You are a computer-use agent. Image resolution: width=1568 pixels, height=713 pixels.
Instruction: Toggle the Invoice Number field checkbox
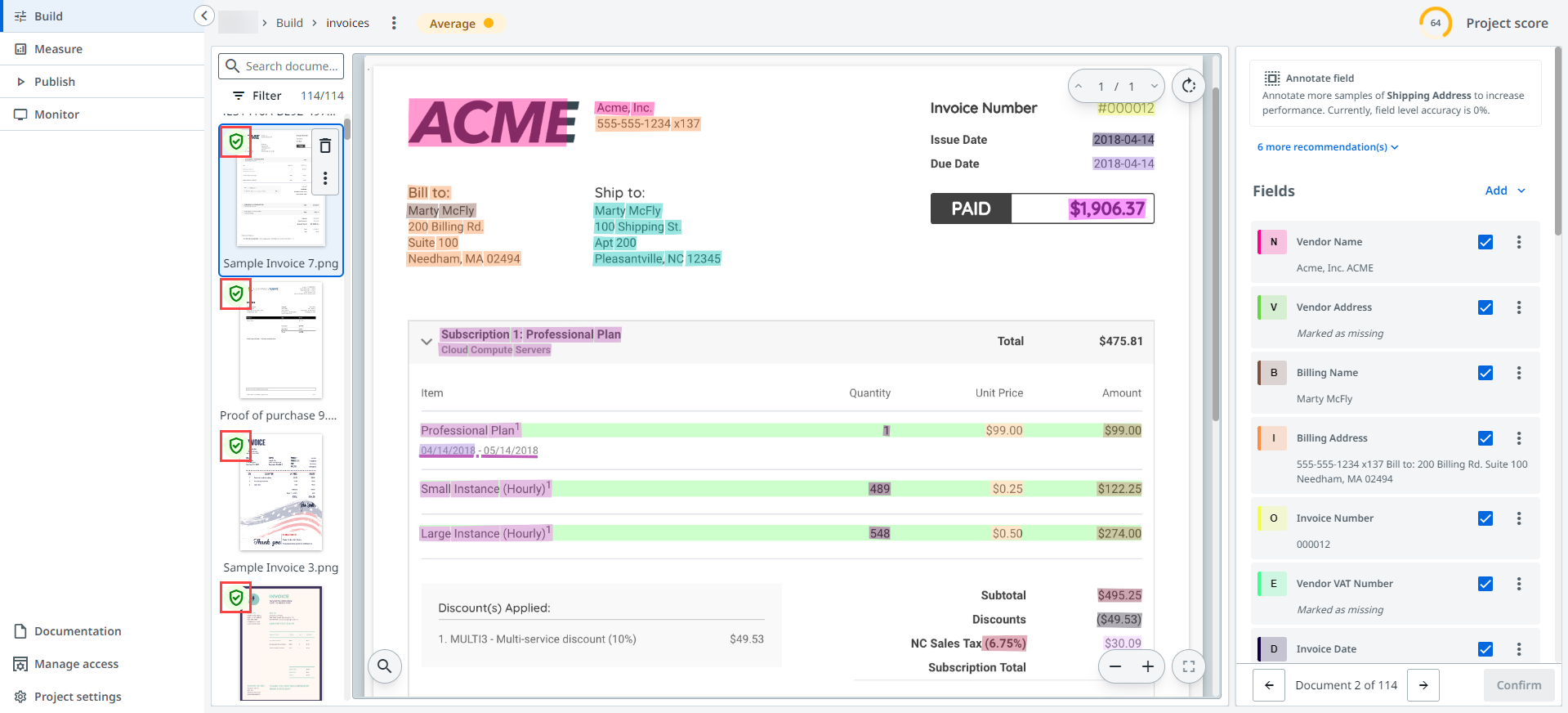pyautogui.click(x=1485, y=518)
